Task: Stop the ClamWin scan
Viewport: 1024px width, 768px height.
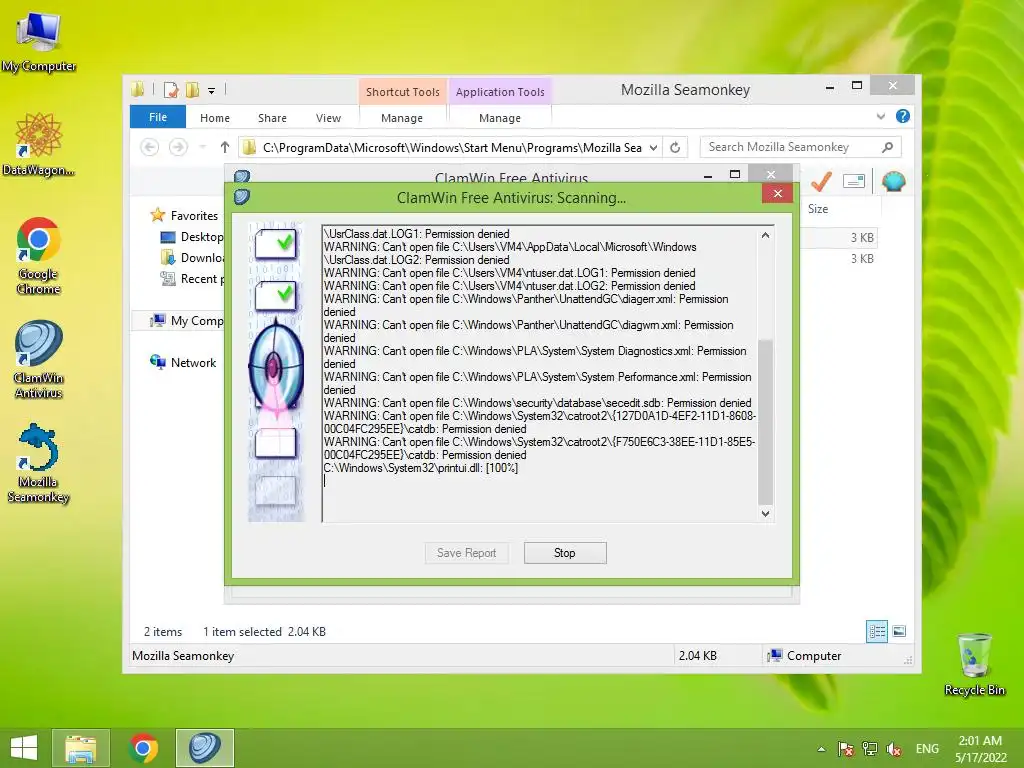Action: click(565, 553)
